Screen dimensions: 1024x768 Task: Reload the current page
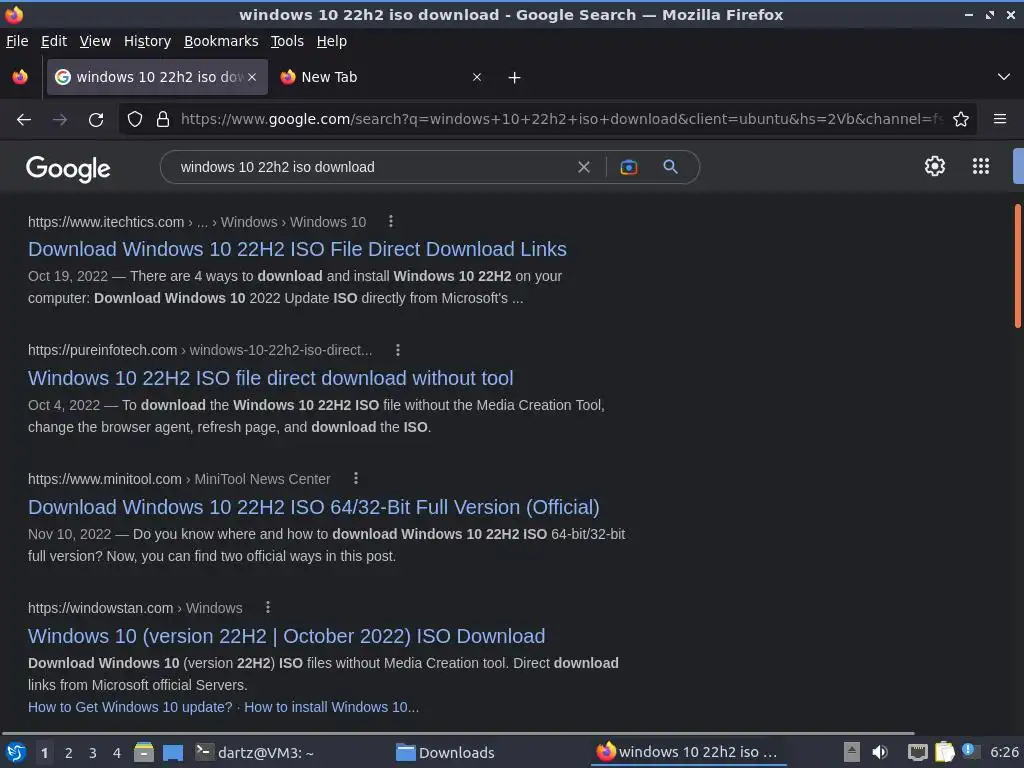pyautogui.click(x=96, y=120)
